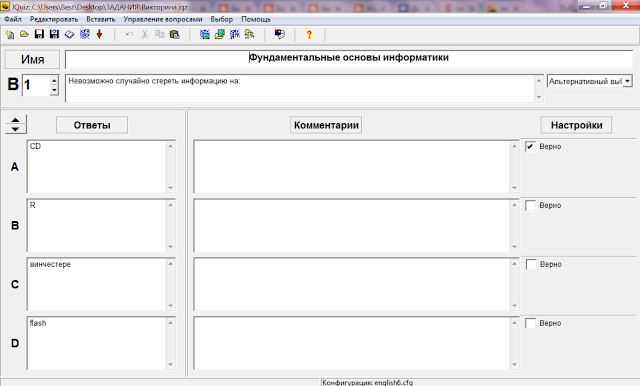Click the Ответы button

[92, 125]
